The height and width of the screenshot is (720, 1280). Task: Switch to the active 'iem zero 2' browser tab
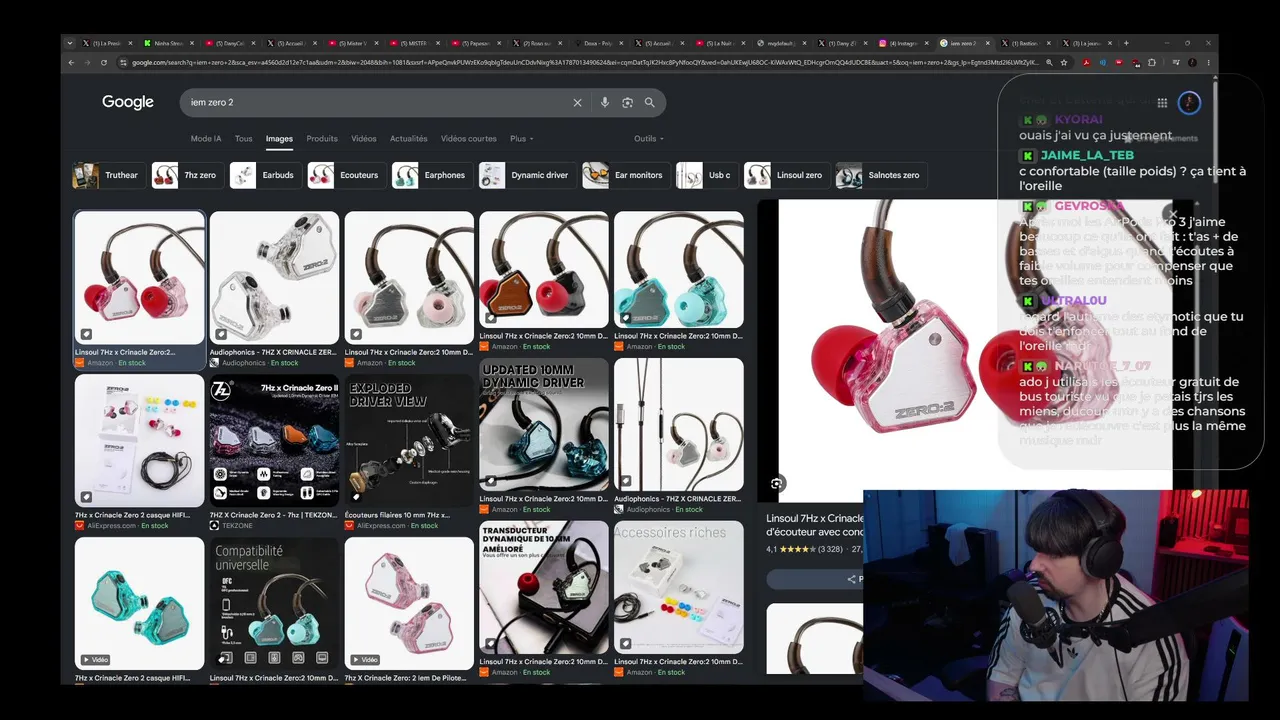tap(966, 43)
